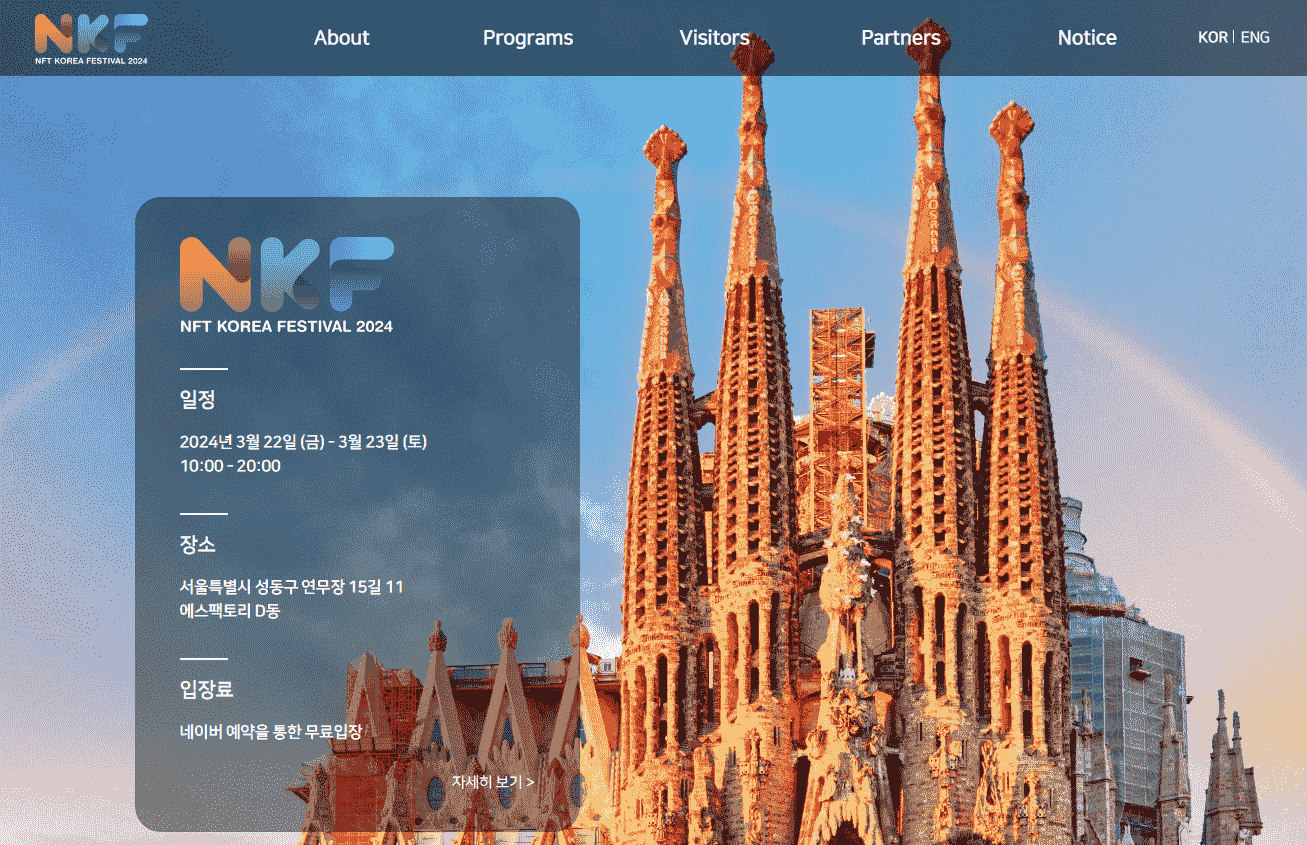Image resolution: width=1307 pixels, height=845 pixels.
Task: Click the 일정 heading
Action: (x=197, y=399)
